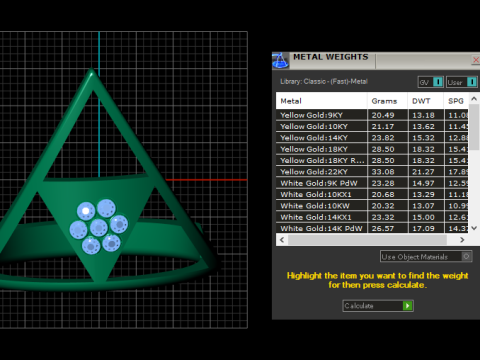480x360 pixels.
Task: Select the White Gold:10KW row
Action: point(372,206)
